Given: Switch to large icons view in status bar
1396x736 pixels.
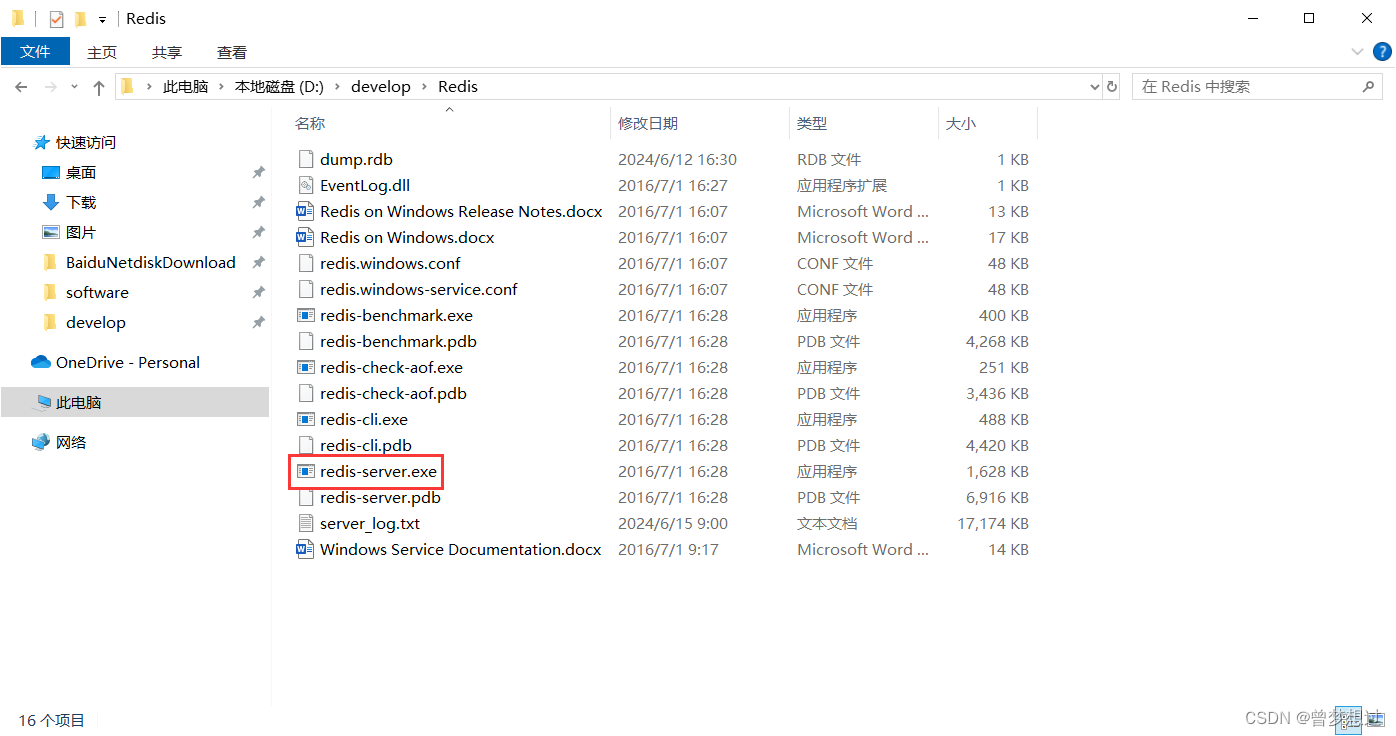Looking at the screenshot, I should (x=1378, y=719).
